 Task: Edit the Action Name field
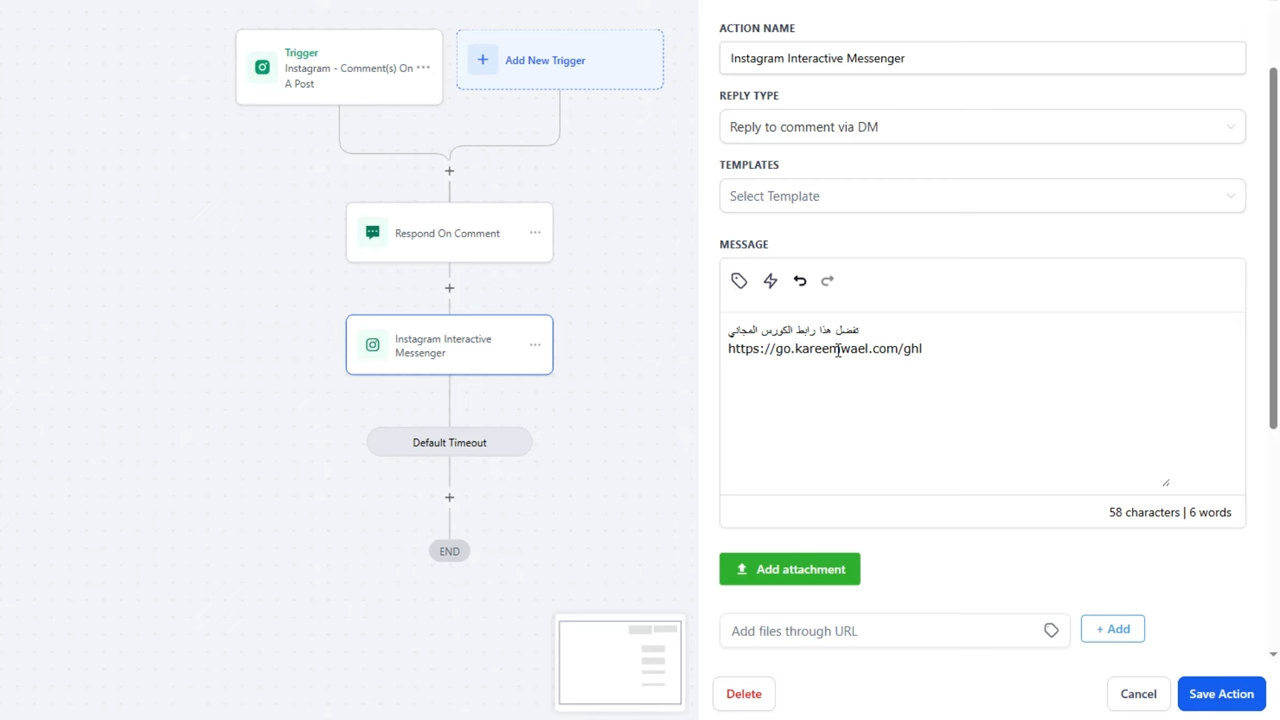click(x=982, y=58)
